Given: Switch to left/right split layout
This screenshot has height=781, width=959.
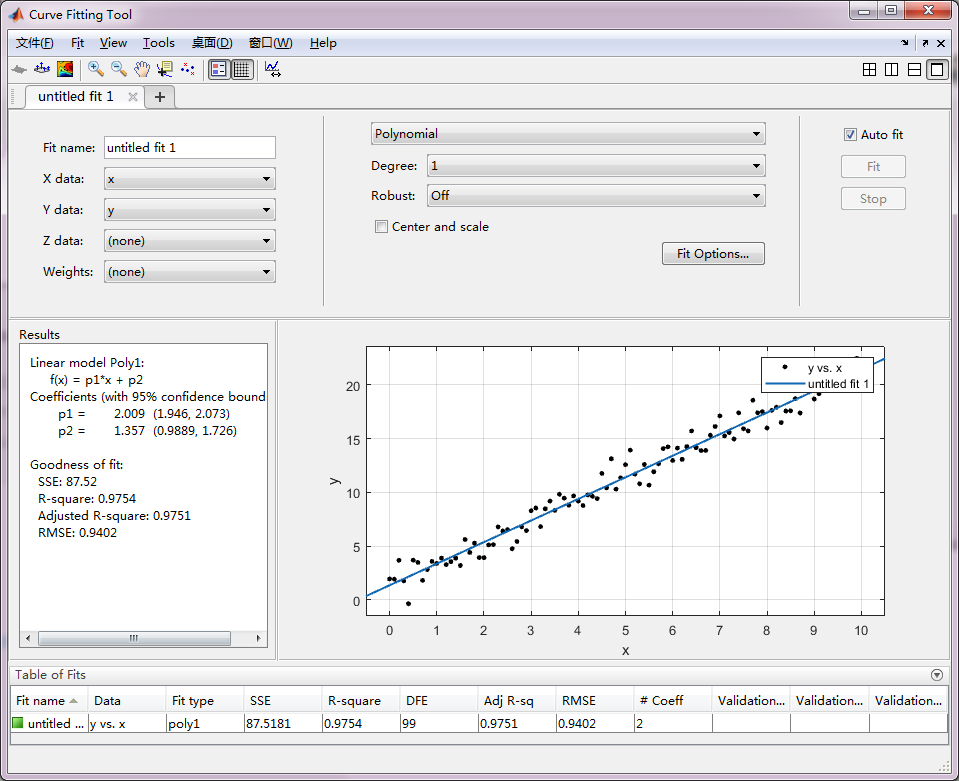Looking at the screenshot, I should (892, 70).
